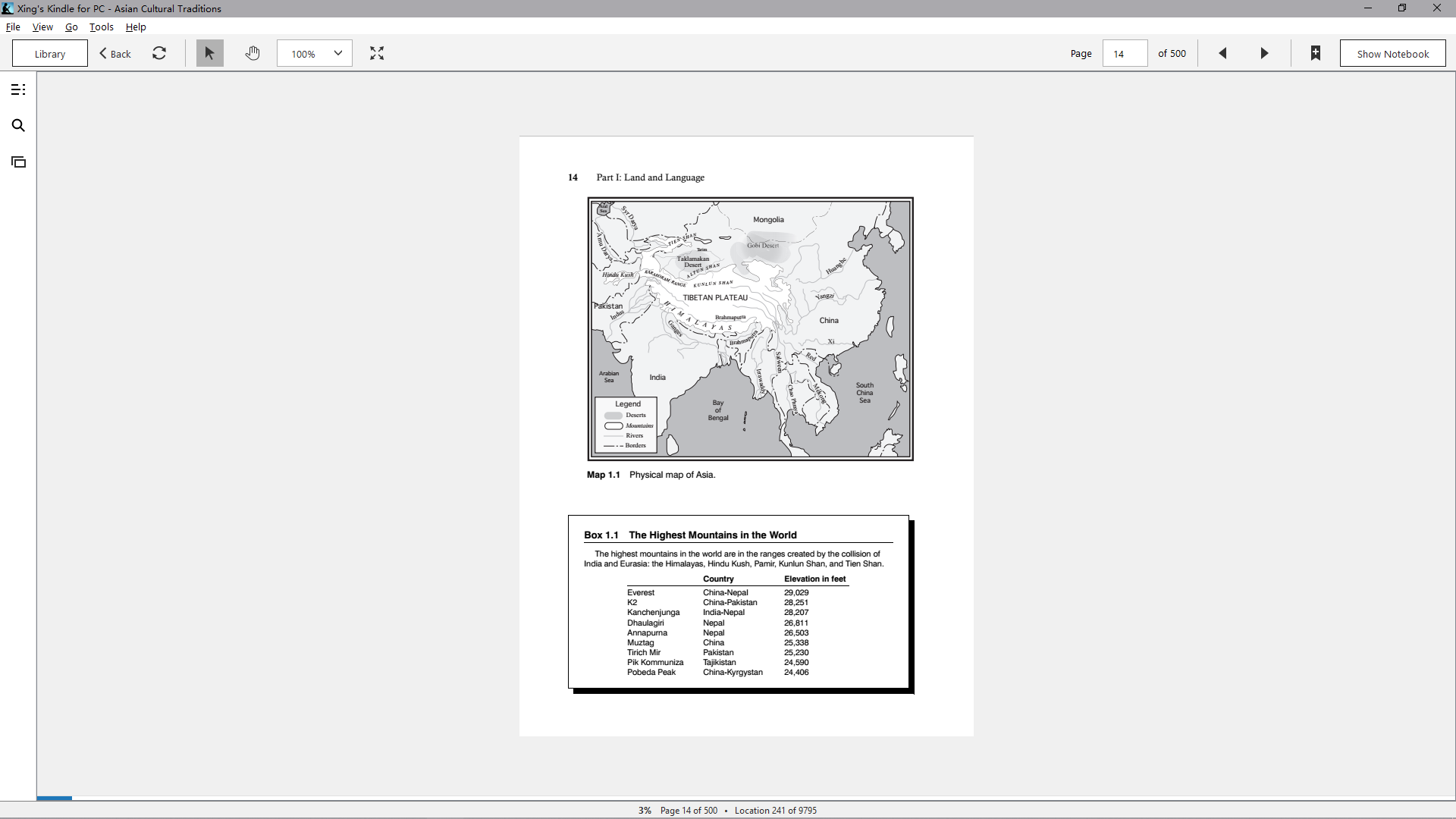Viewport: 1456px width, 819px height.
Task: Open the flashcards sidebar icon
Action: coord(18,162)
